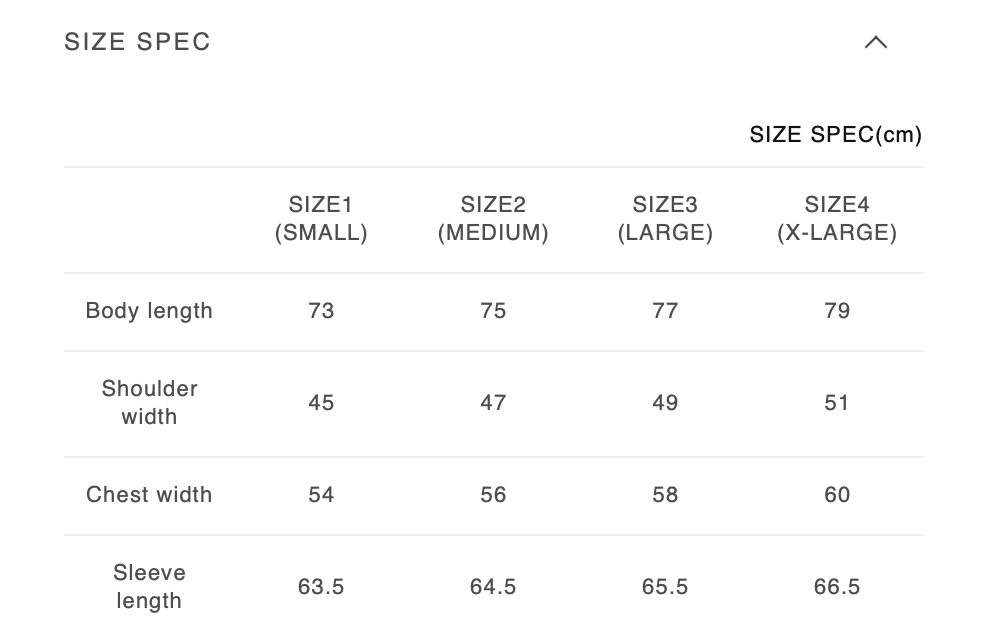Click the Sleeve length row label
This screenshot has height=632, width=1000.
(149, 586)
